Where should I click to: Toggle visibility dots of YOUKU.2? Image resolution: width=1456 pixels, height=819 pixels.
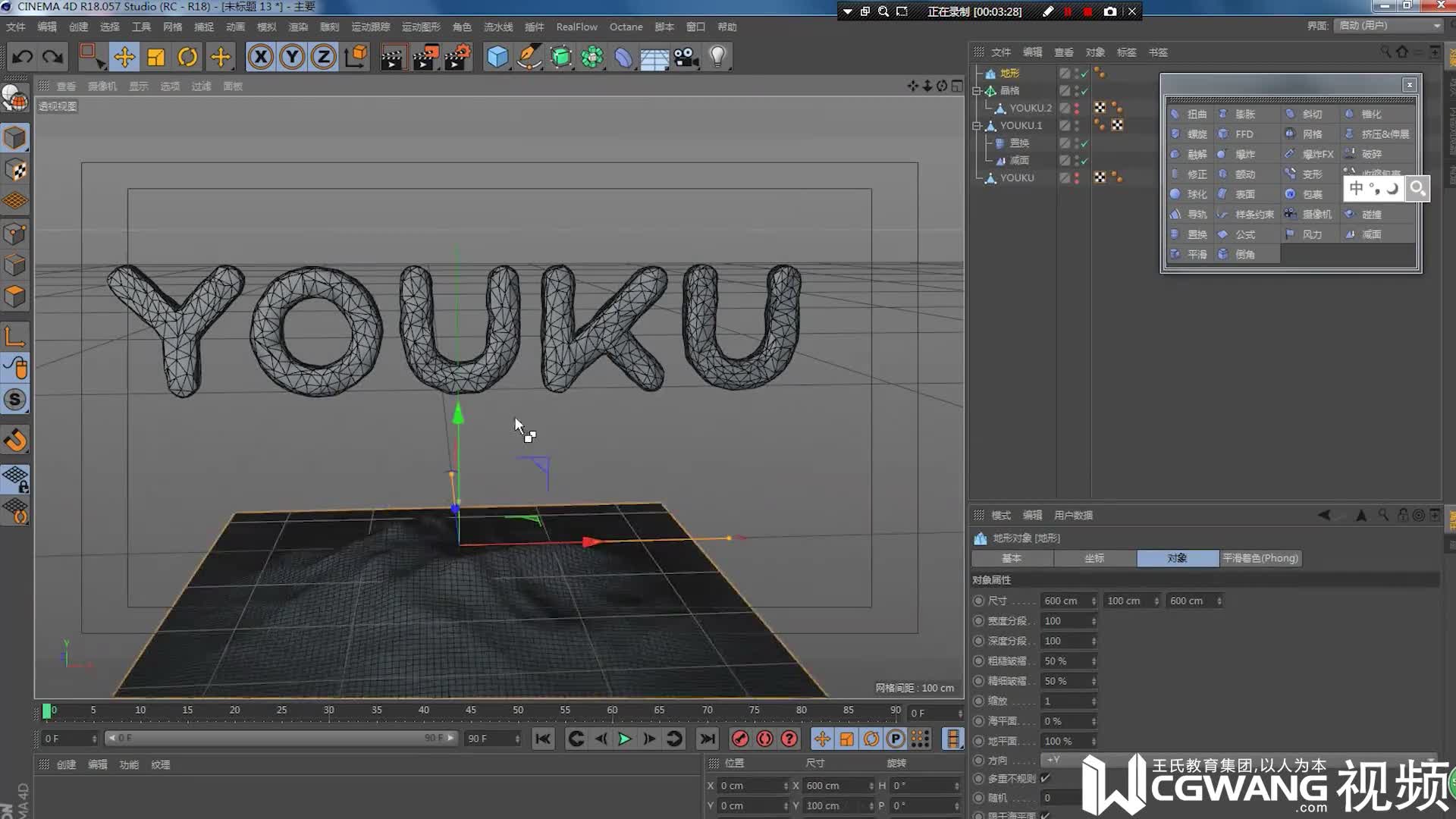pyautogui.click(x=1077, y=108)
